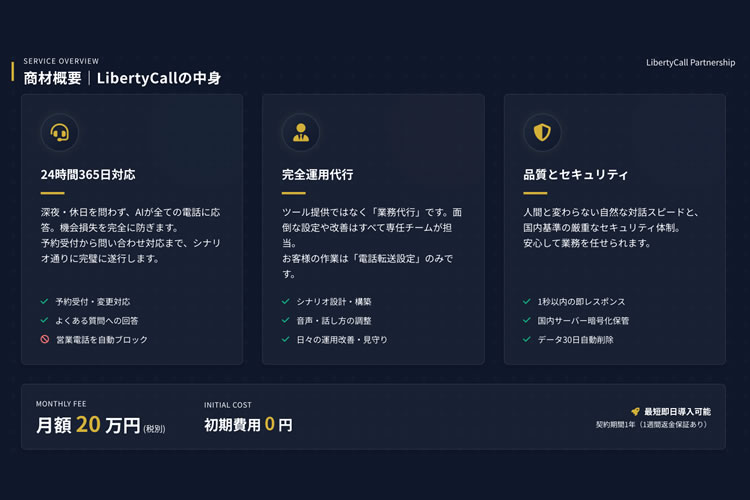
Task: Click the checkmark beside シナリオ設計・構築
Action: click(x=285, y=301)
